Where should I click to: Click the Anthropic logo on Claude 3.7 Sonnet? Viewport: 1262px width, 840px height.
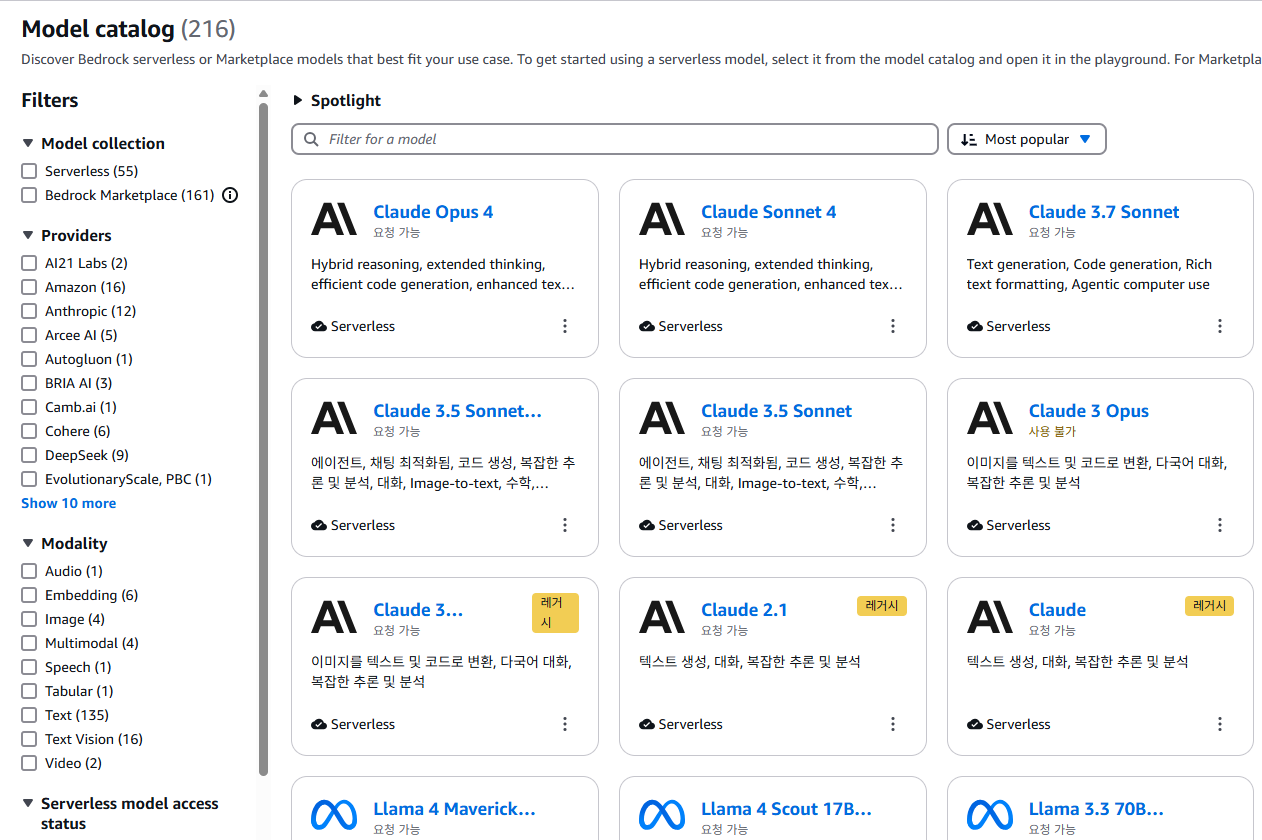(x=990, y=219)
